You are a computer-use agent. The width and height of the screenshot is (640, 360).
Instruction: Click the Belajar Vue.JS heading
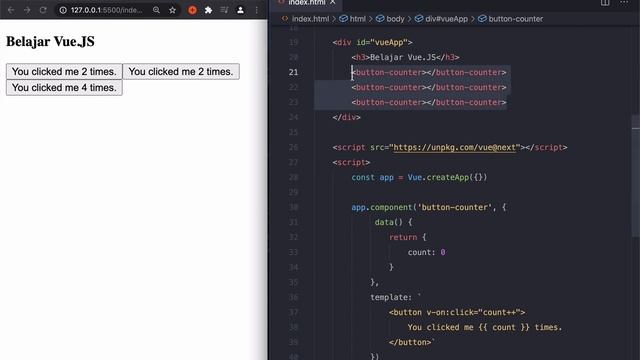[50, 42]
